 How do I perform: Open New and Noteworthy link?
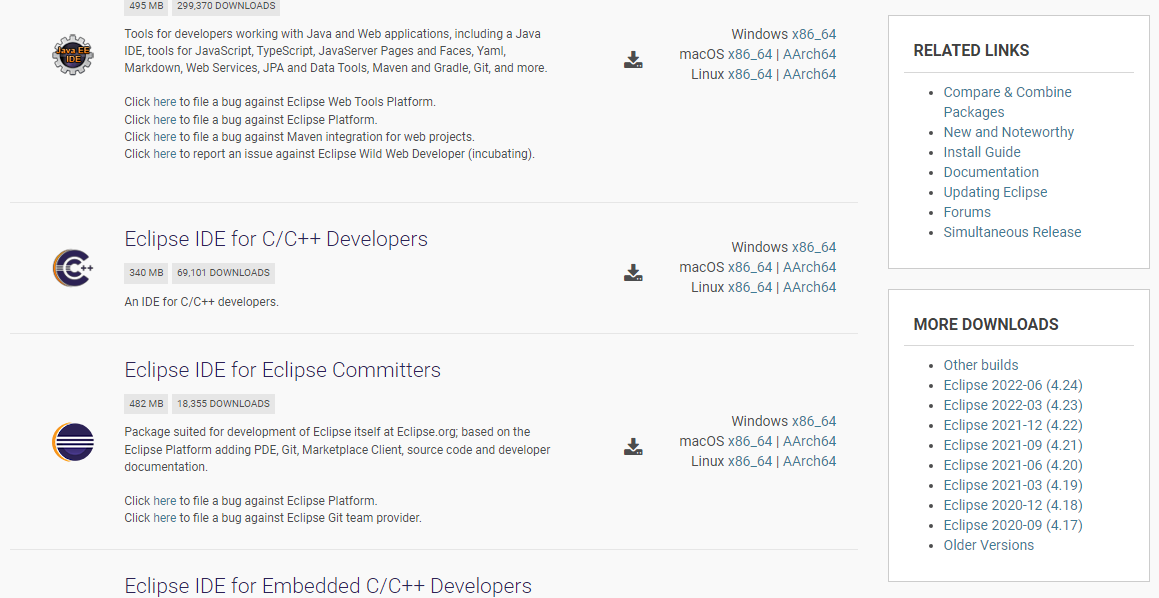click(1008, 132)
